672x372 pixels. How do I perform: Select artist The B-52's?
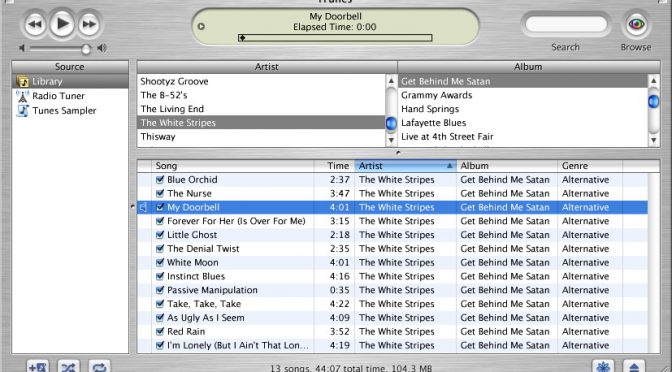click(261, 95)
